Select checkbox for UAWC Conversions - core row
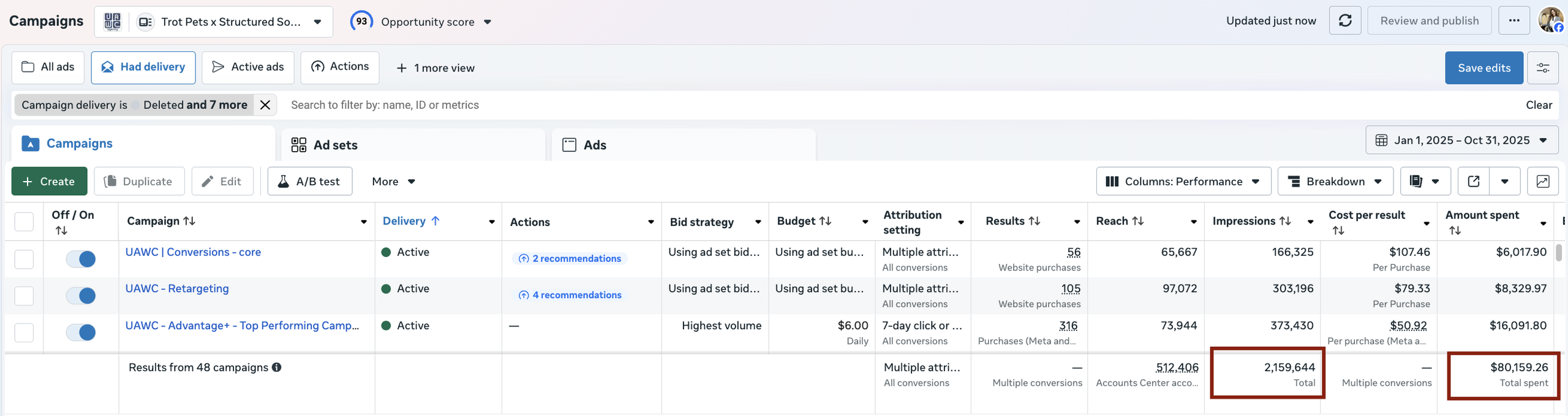This screenshot has height=416, width=1568. [x=24, y=259]
